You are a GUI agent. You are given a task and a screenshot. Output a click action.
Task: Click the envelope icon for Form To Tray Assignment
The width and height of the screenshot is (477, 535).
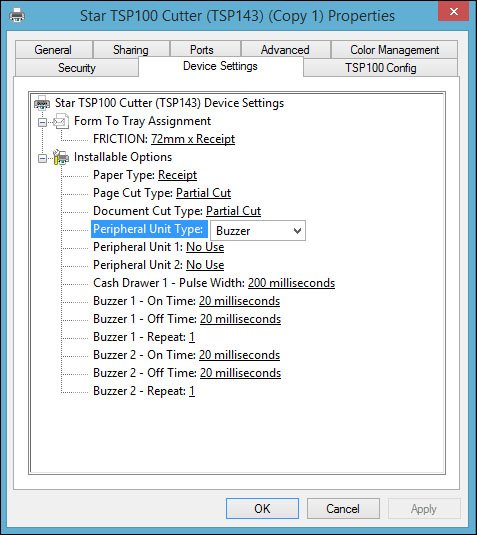click(x=61, y=121)
